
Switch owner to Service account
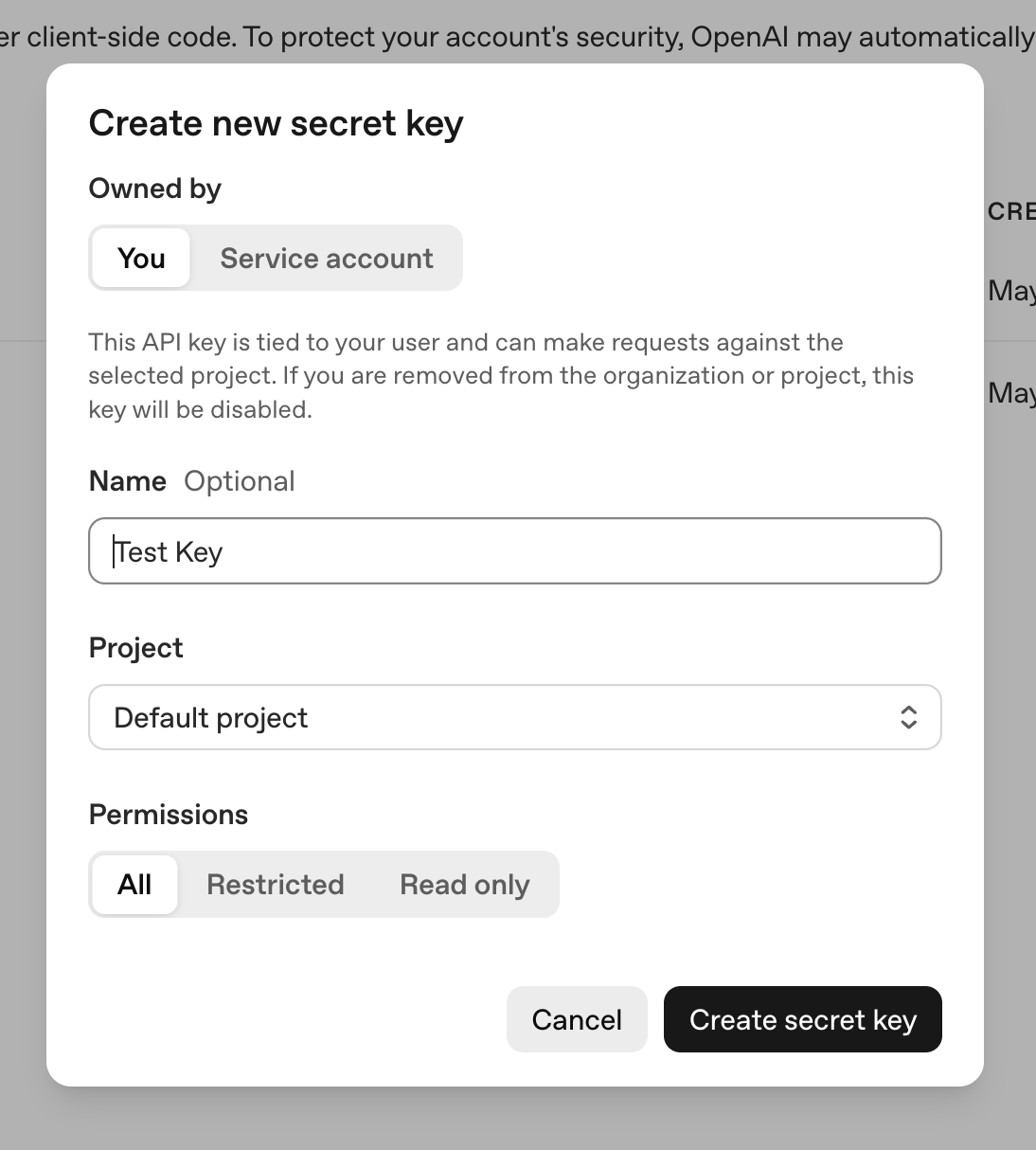[x=326, y=258]
